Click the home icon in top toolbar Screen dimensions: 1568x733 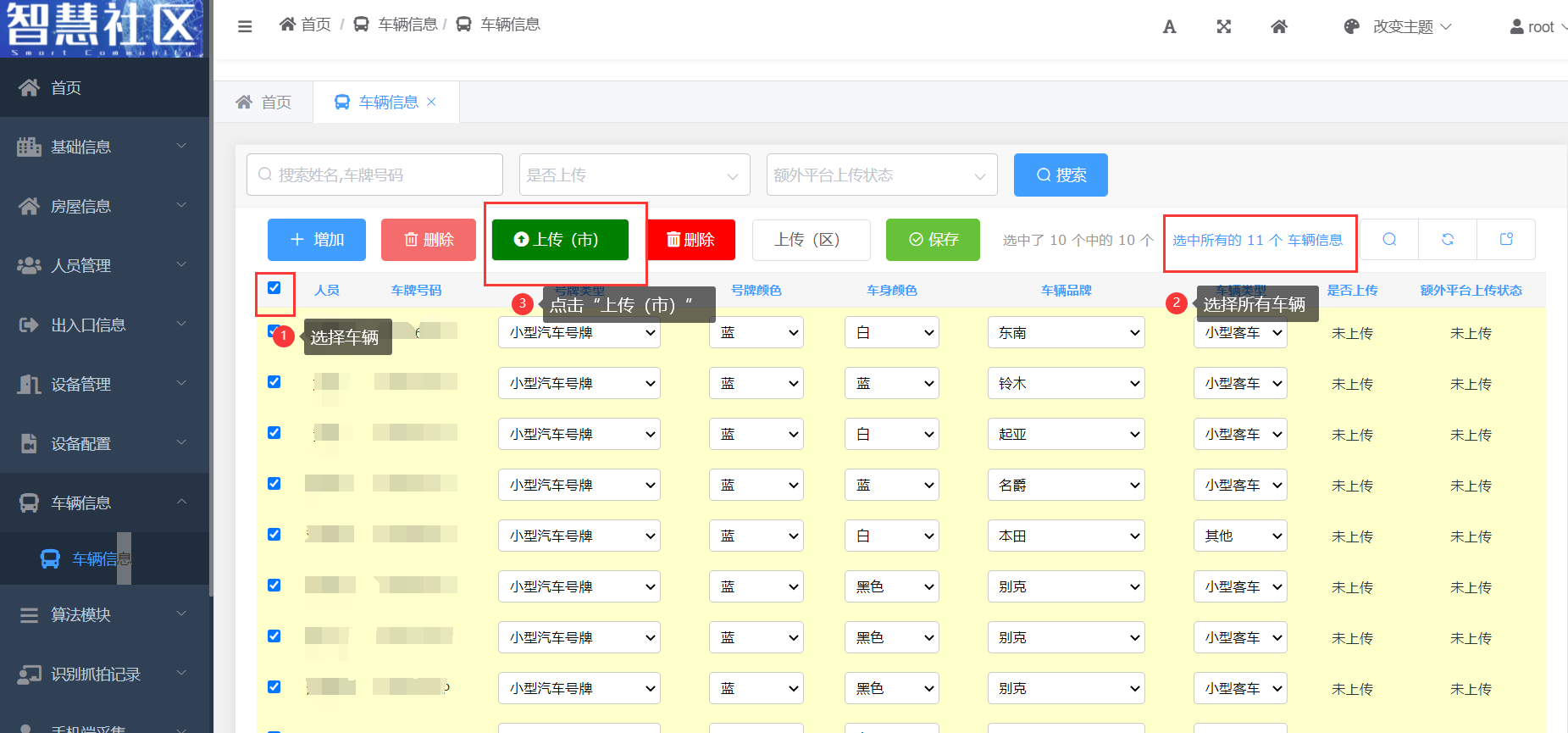click(x=1279, y=26)
